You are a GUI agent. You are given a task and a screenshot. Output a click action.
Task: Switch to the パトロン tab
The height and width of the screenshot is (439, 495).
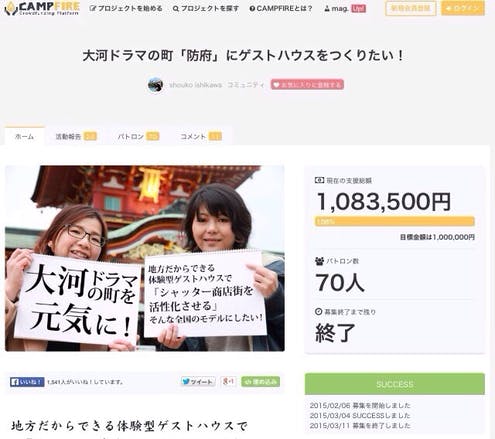tap(138, 136)
